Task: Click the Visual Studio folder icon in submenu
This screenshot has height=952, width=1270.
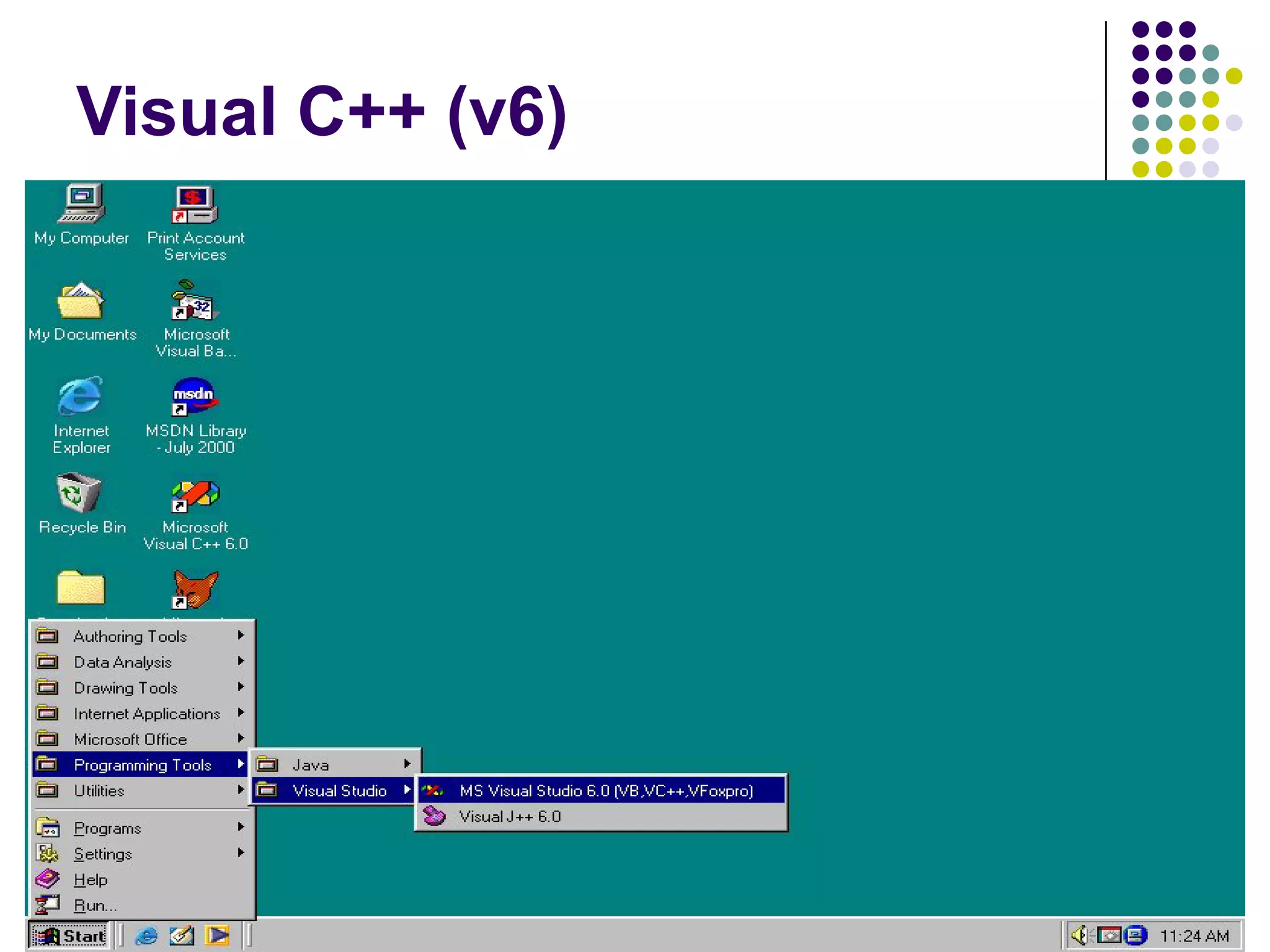Action: tap(267, 790)
